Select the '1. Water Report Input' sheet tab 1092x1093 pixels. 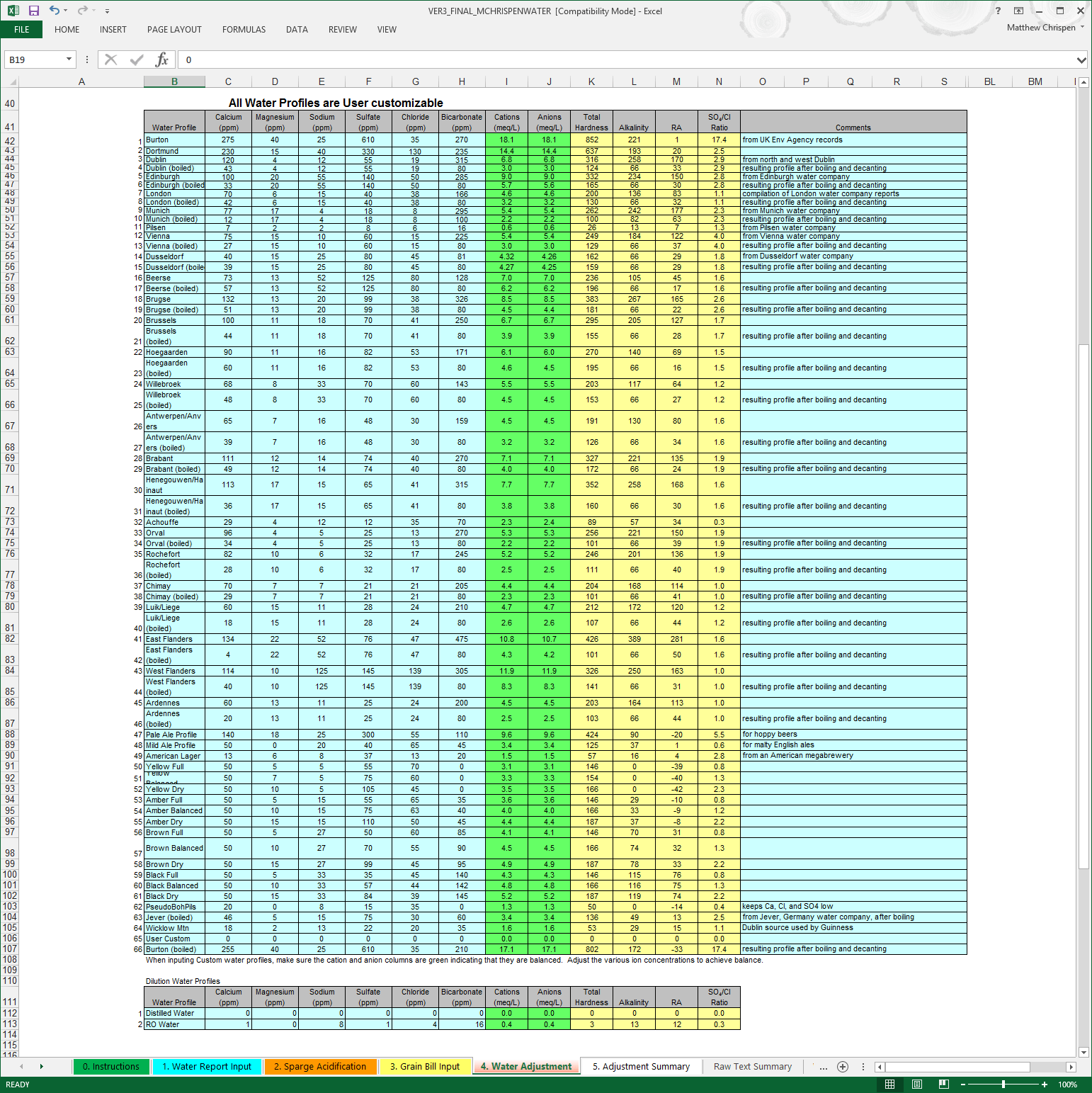[206, 1066]
